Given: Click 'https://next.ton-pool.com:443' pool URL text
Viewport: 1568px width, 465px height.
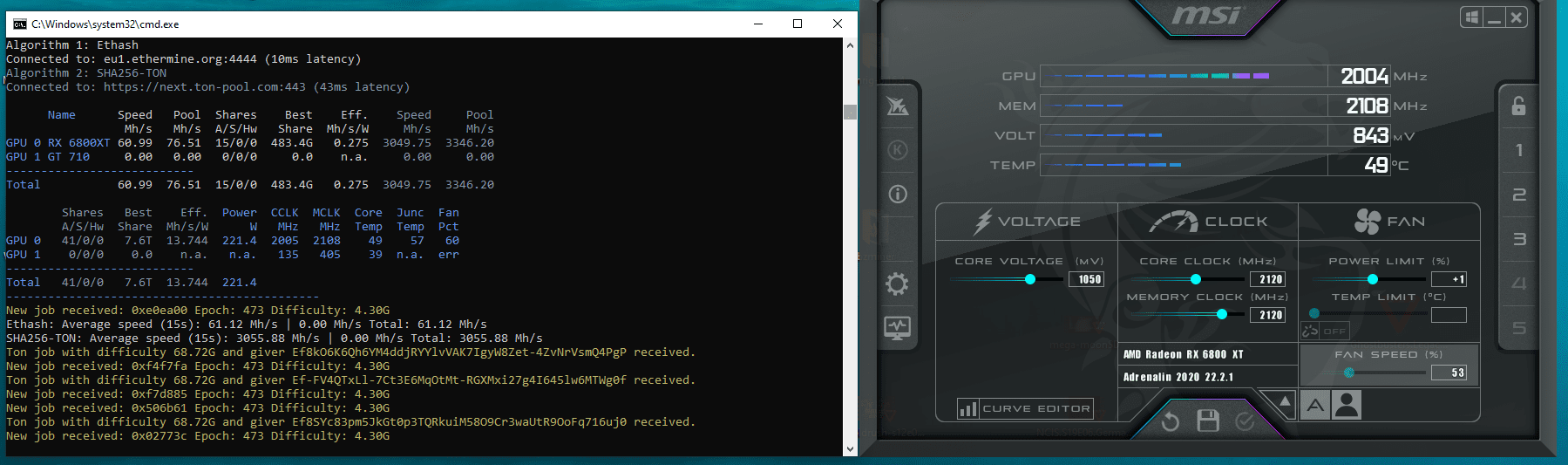Looking at the screenshot, I should (204, 87).
